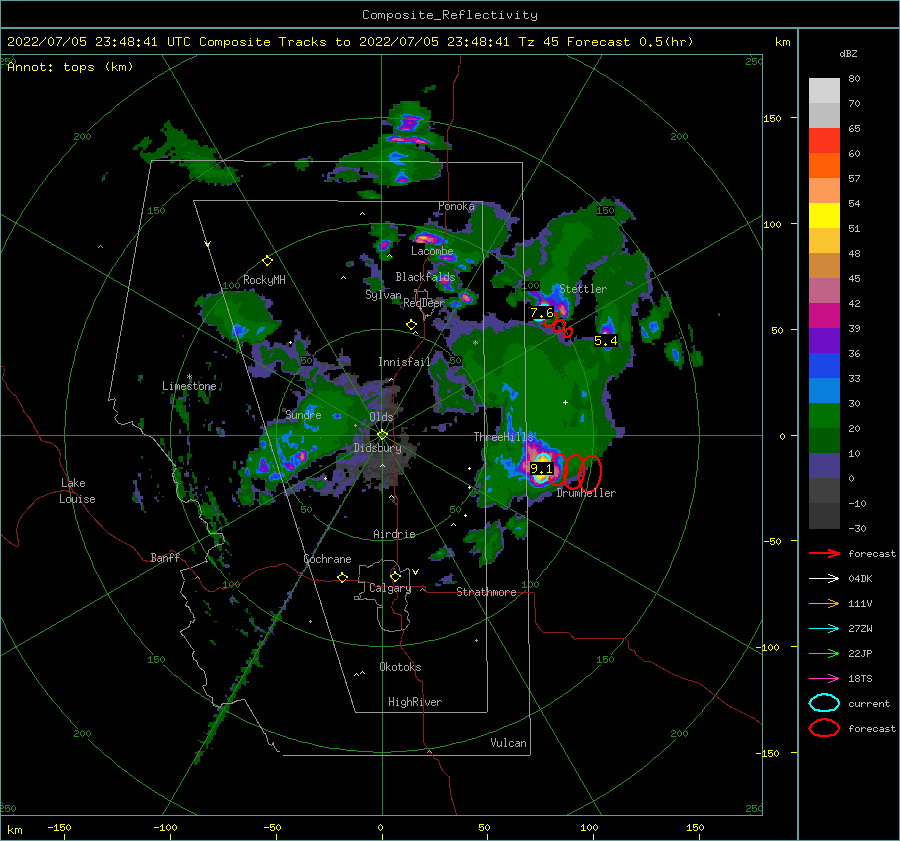Select the Cochrane label
Screen dimensions: 900x841
(327, 559)
